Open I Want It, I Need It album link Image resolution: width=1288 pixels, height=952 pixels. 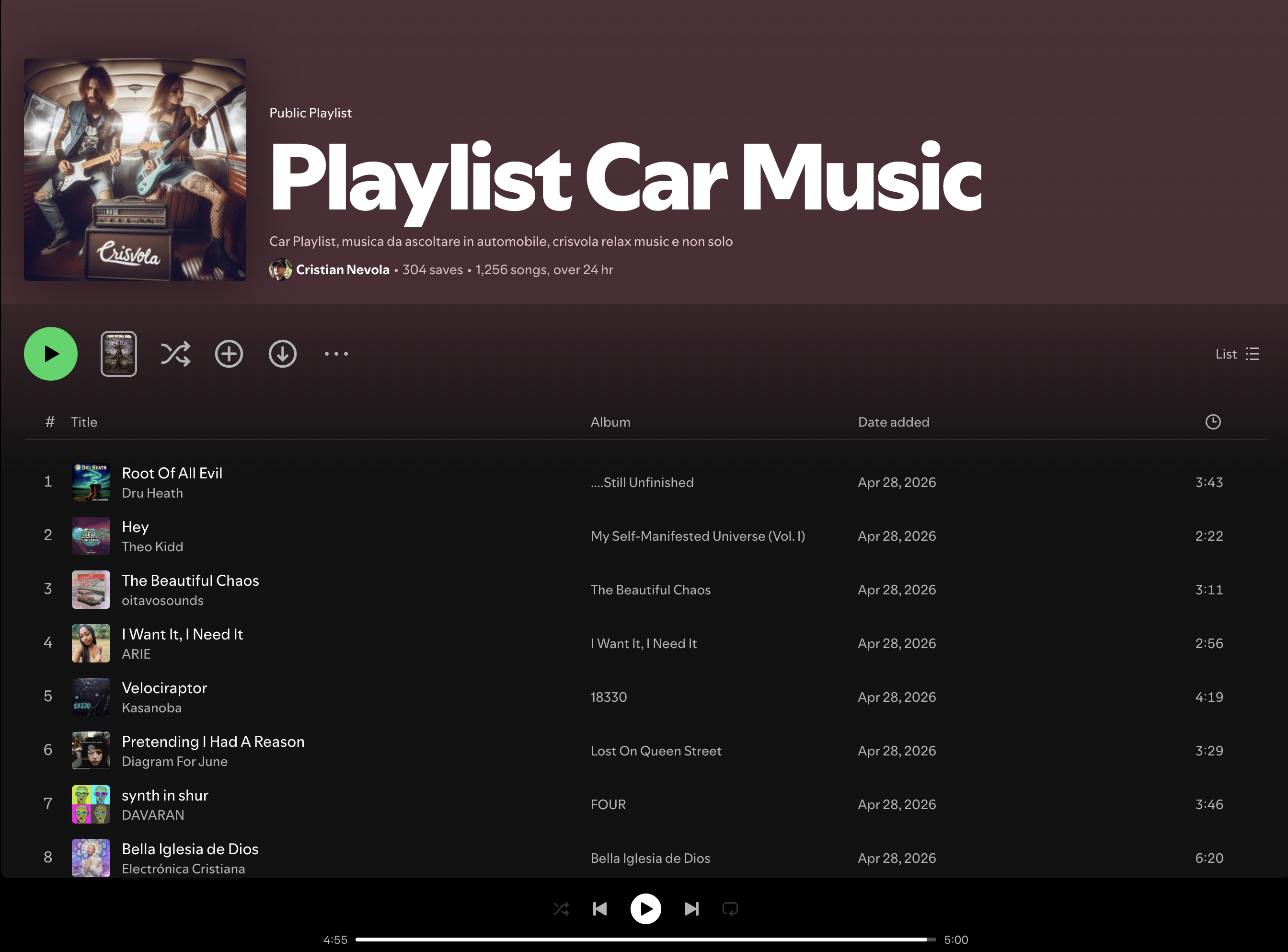pyautogui.click(x=644, y=643)
